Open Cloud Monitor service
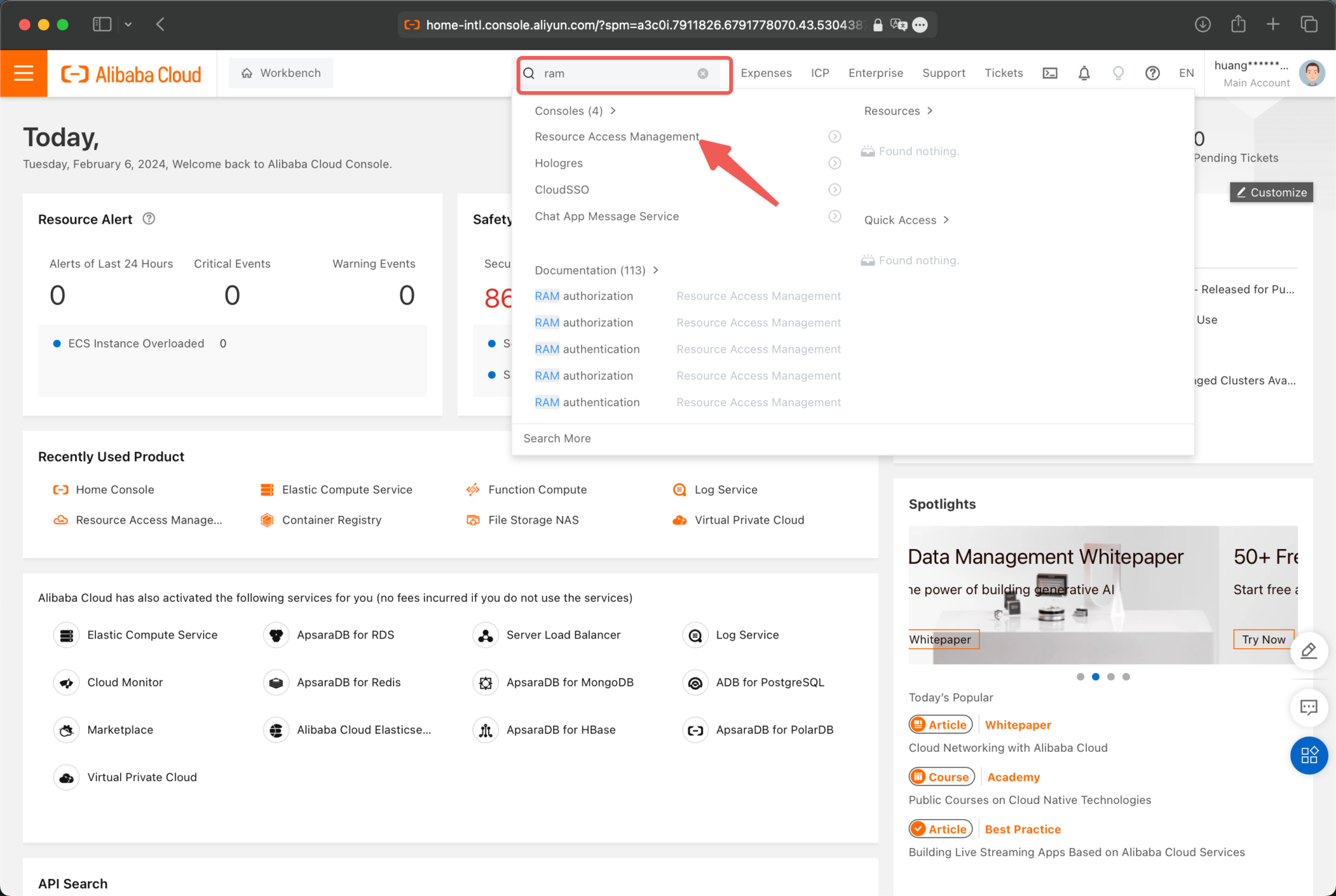 click(x=108, y=682)
